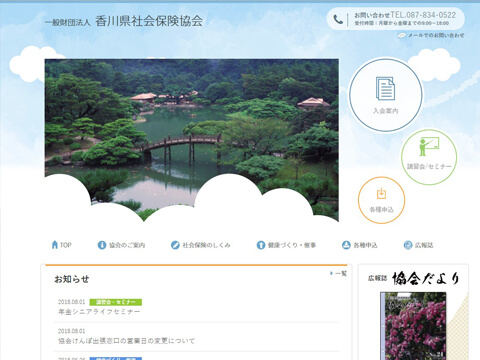Click the info icon beside 協会のご案内
Viewport: 480px width, 360px height.
pos(102,245)
